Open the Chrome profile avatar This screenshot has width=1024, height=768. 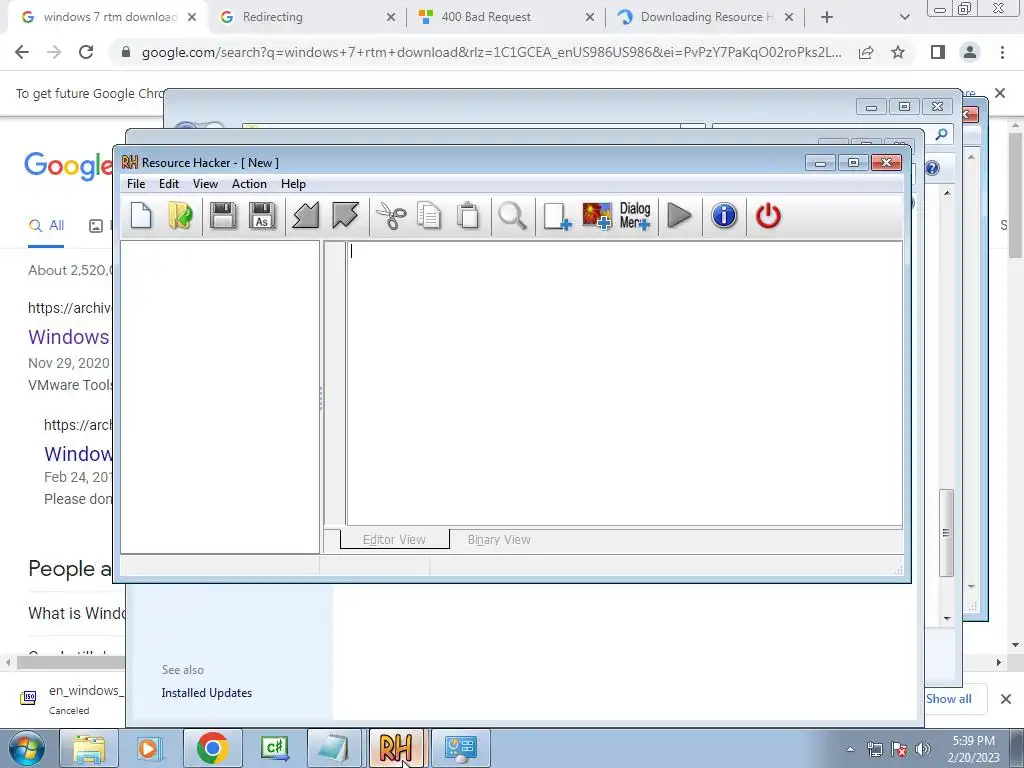point(970,52)
